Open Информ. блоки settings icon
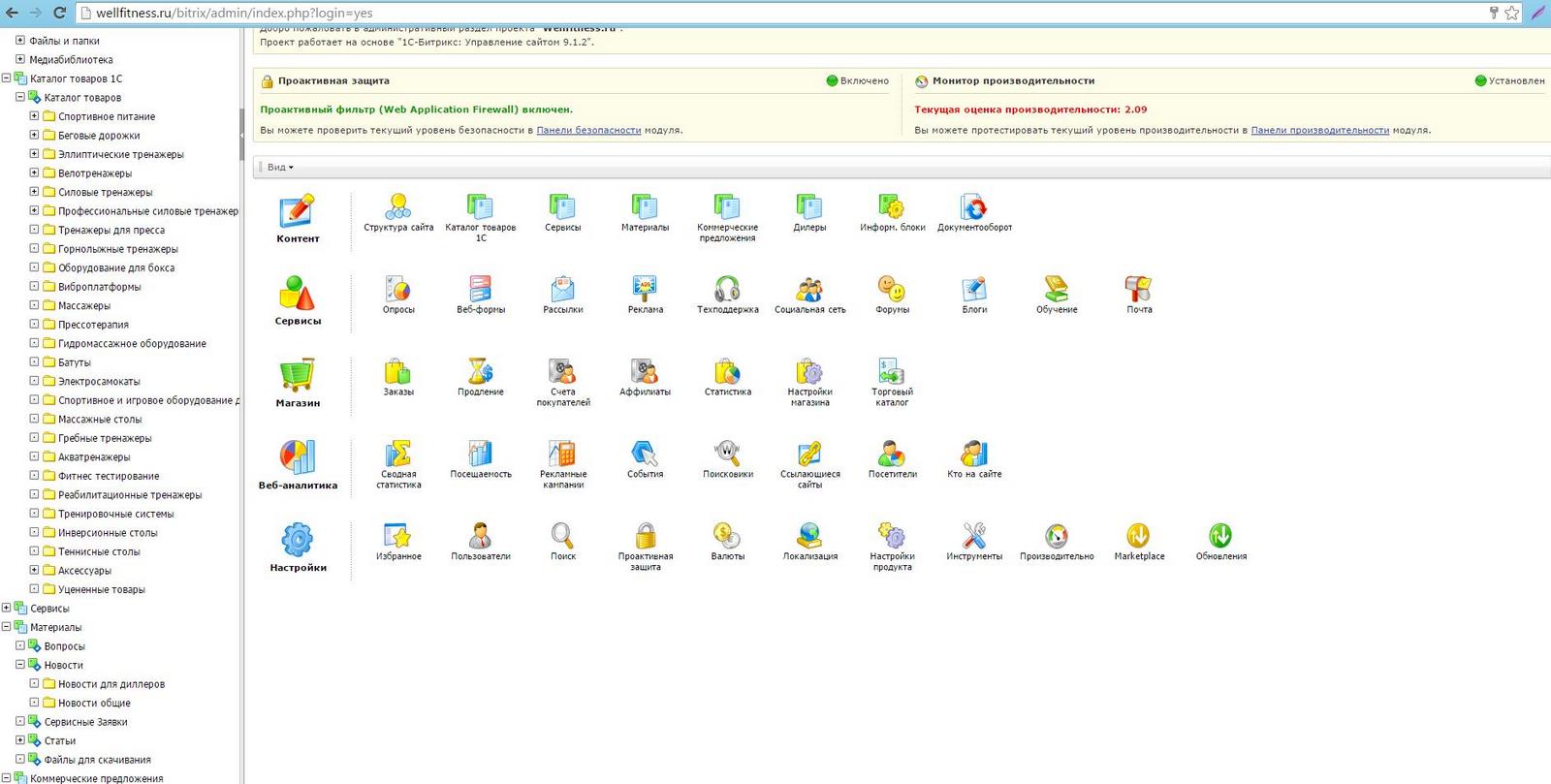The image size is (1551, 784). pyautogui.click(x=892, y=206)
